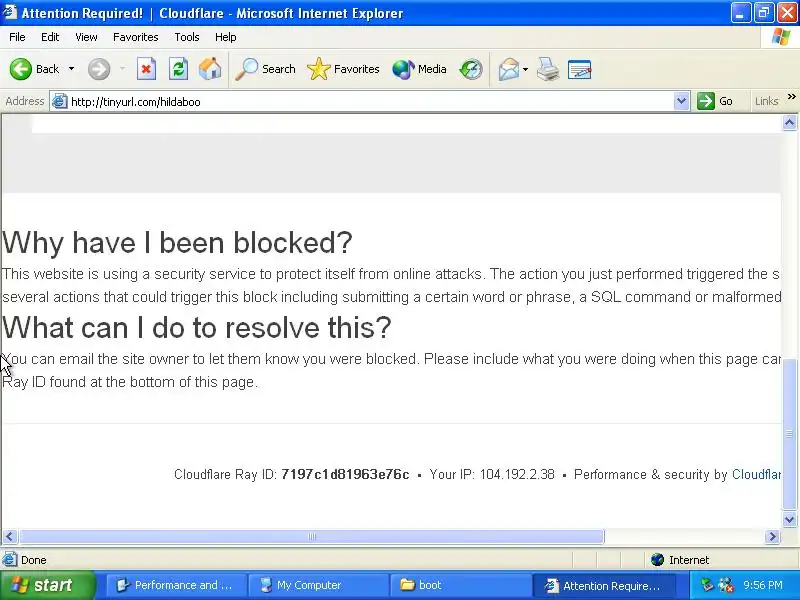This screenshot has width=800, height=600.
Task: Switch to Performance and... taskbar window
Action: (176, 585)
